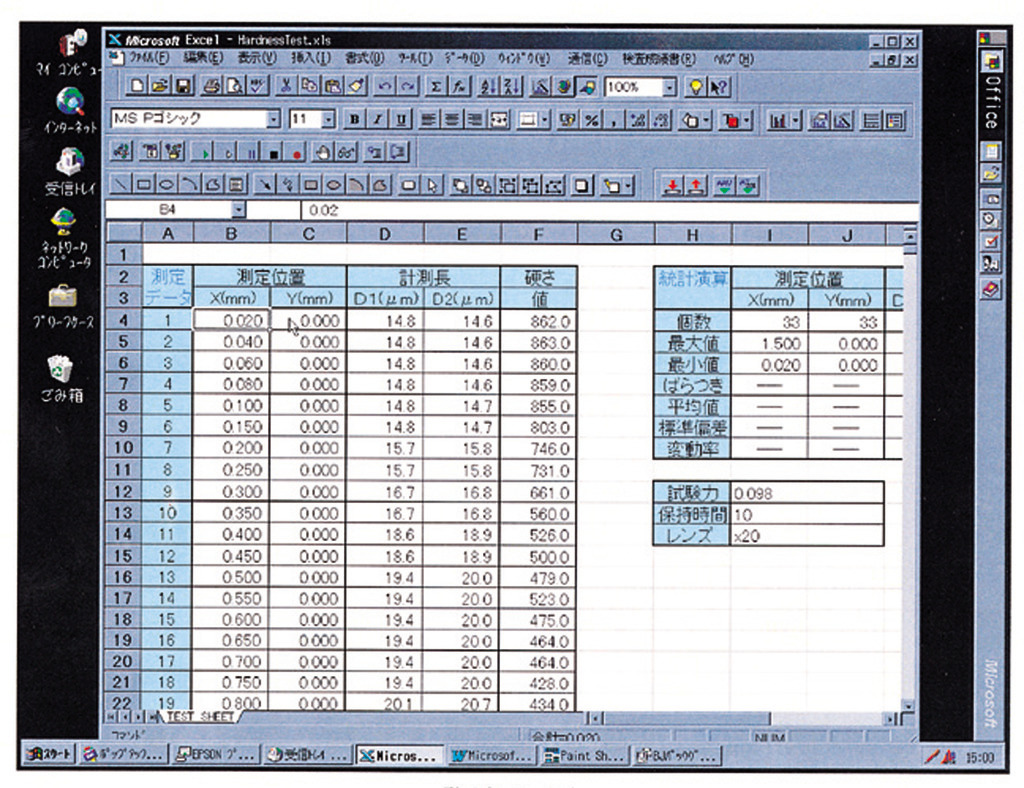Redo the last undone action

tap(408, 86)
